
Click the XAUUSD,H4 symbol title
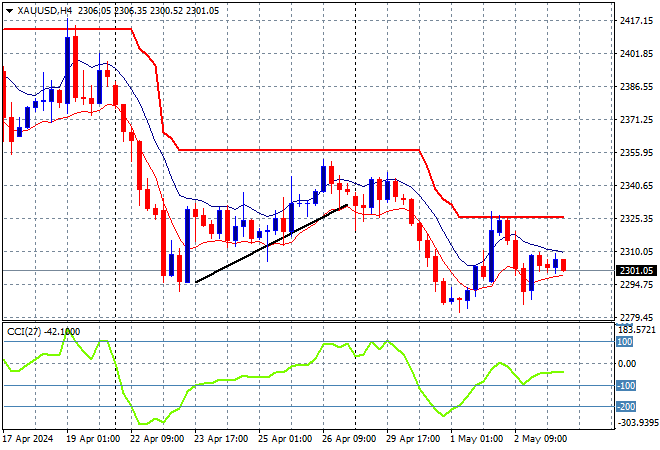(x=47, y=8)
